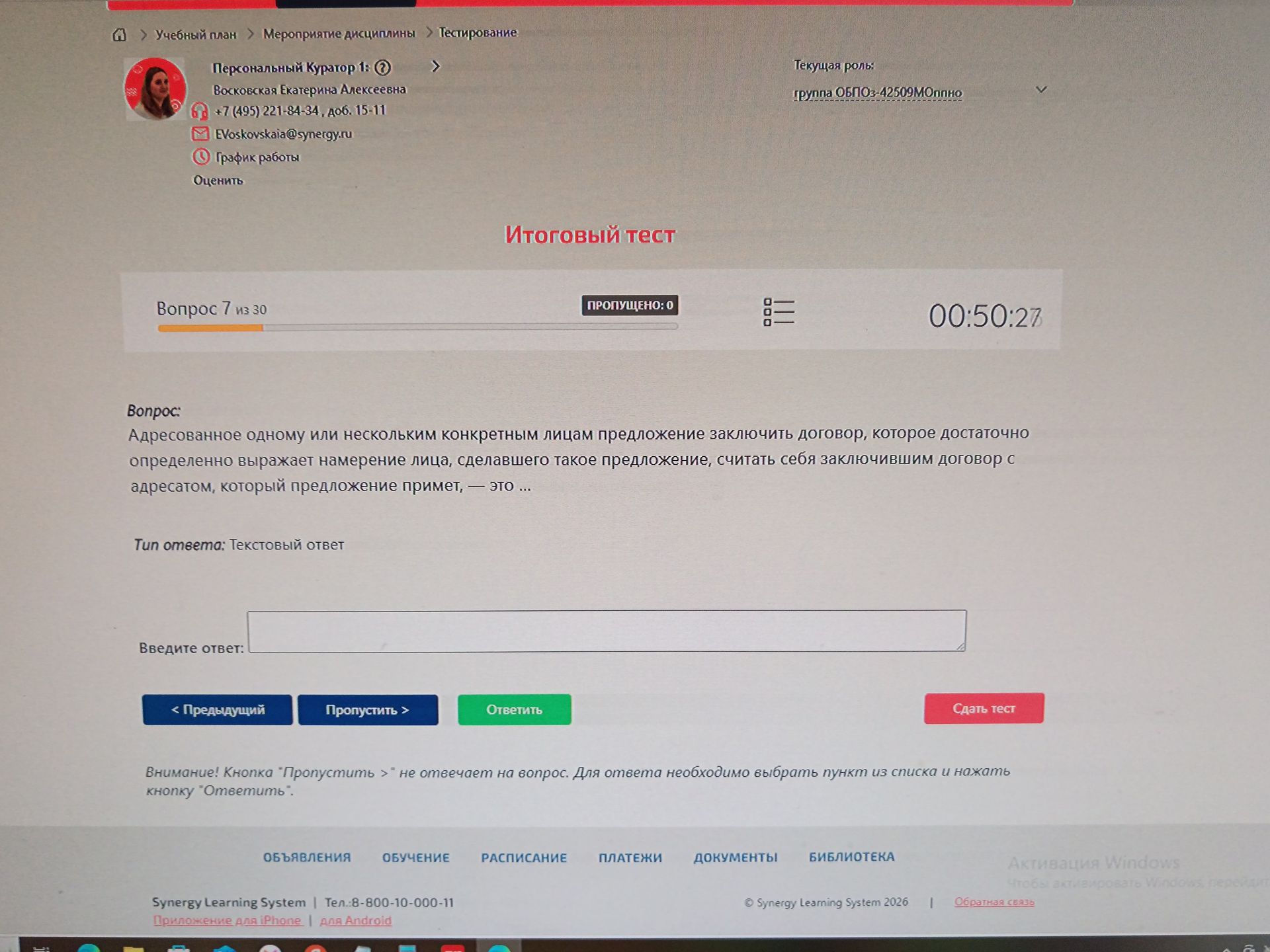This screenshot has width=1270, height=952.
Task: Open the question list icon
Action: [x=779, y=311]
